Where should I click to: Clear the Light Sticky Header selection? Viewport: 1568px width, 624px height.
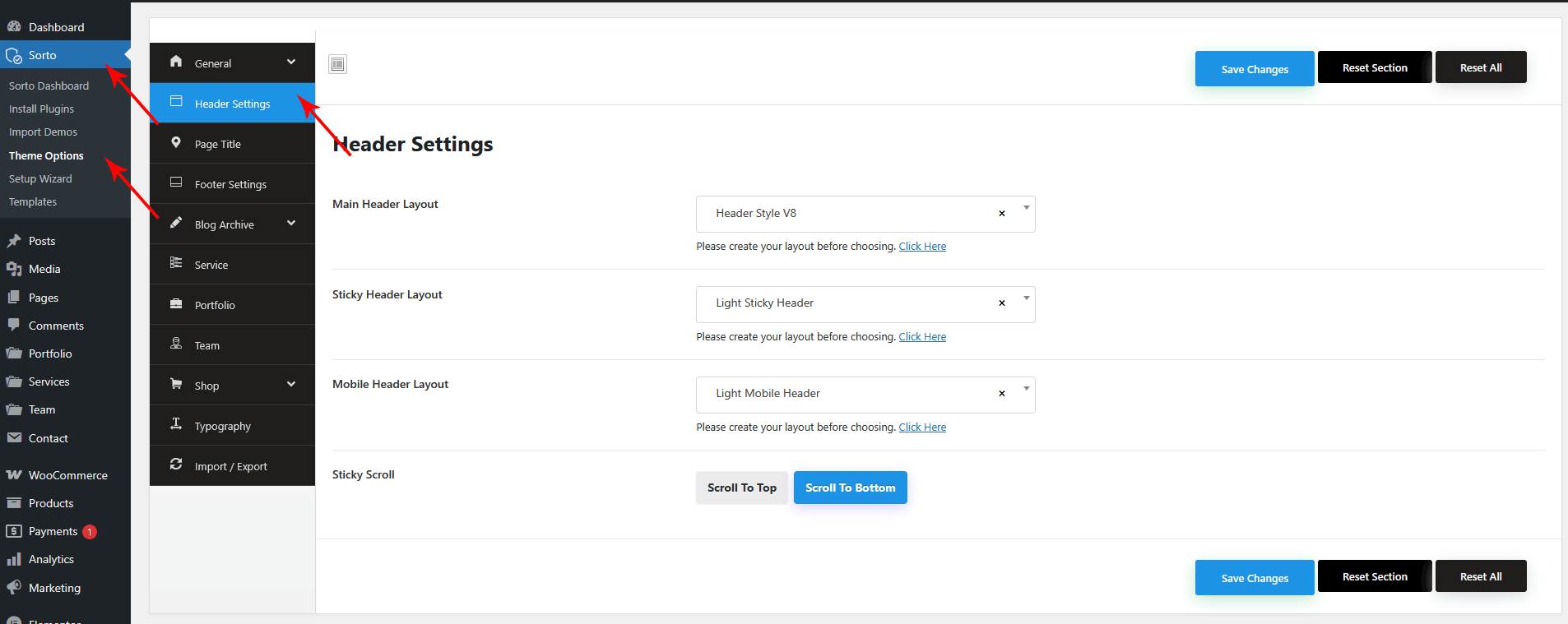(x=1001, y=303)
